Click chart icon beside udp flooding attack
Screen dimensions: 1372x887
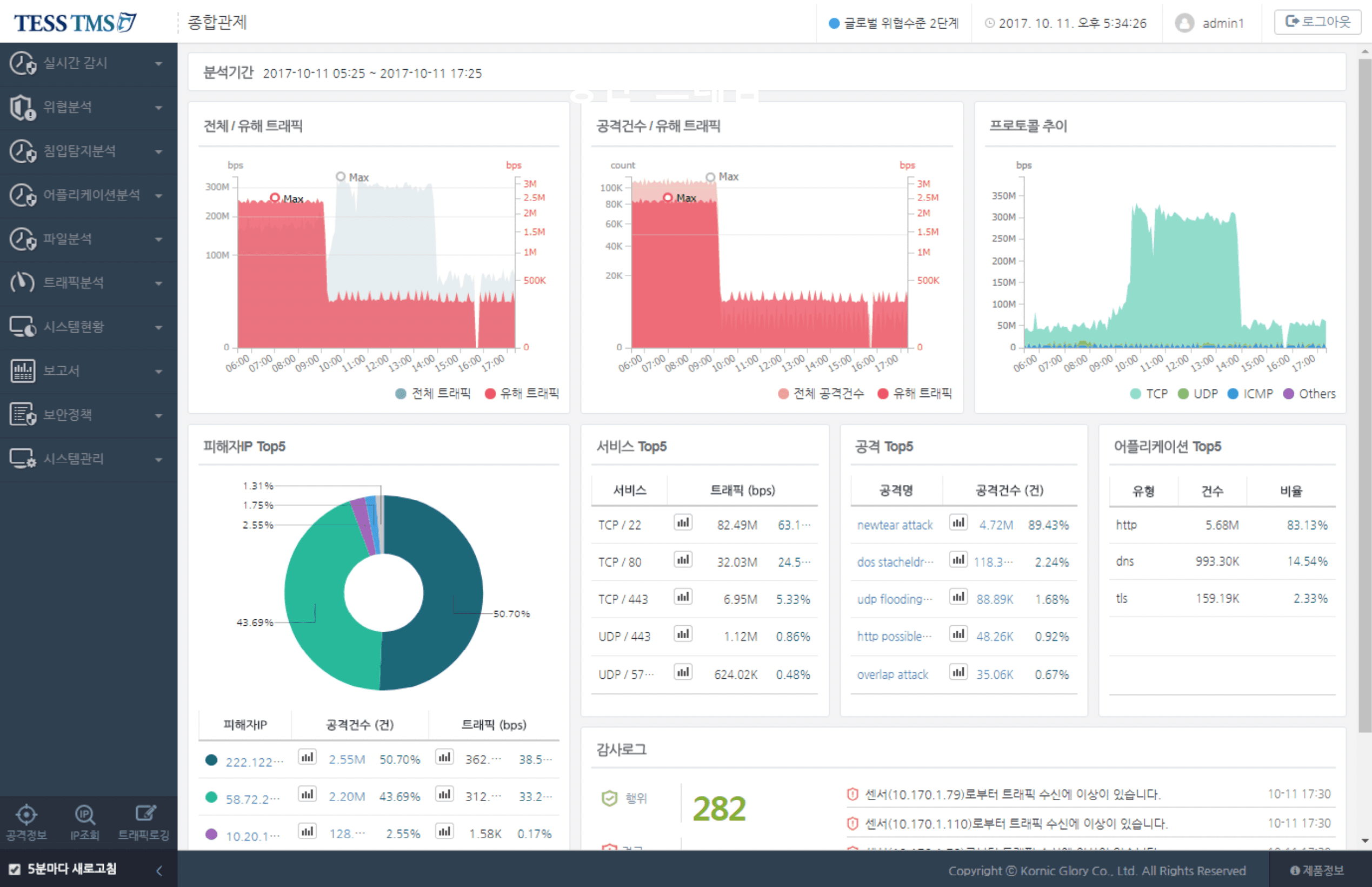pos(958,597)
